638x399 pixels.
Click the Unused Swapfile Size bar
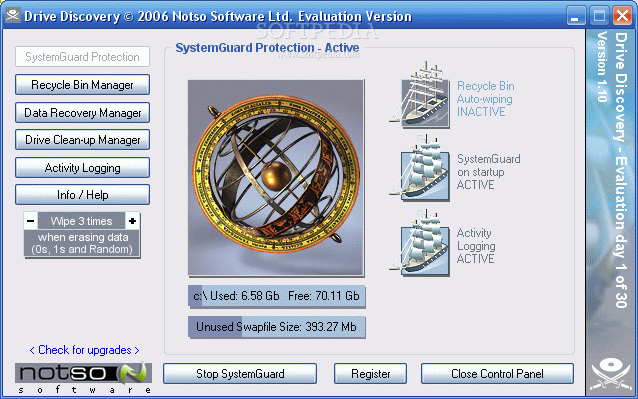pyautogui.click(x=277, y=327)
